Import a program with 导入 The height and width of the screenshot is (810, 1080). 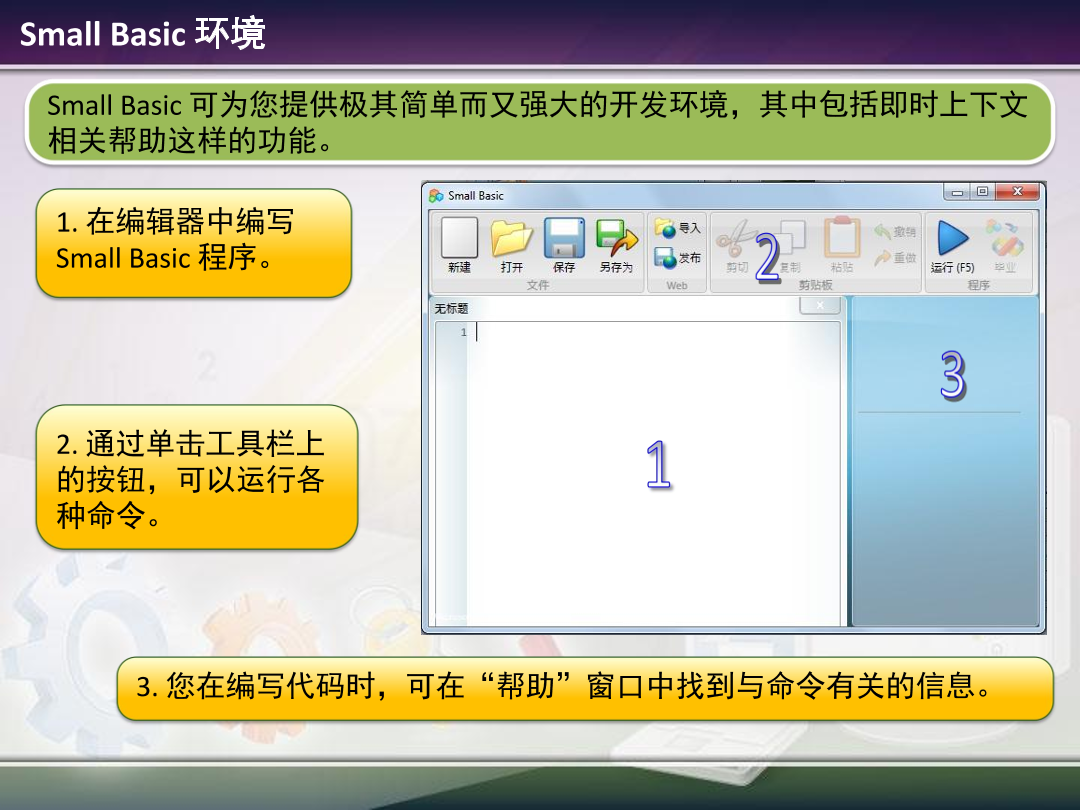point(678,228)
